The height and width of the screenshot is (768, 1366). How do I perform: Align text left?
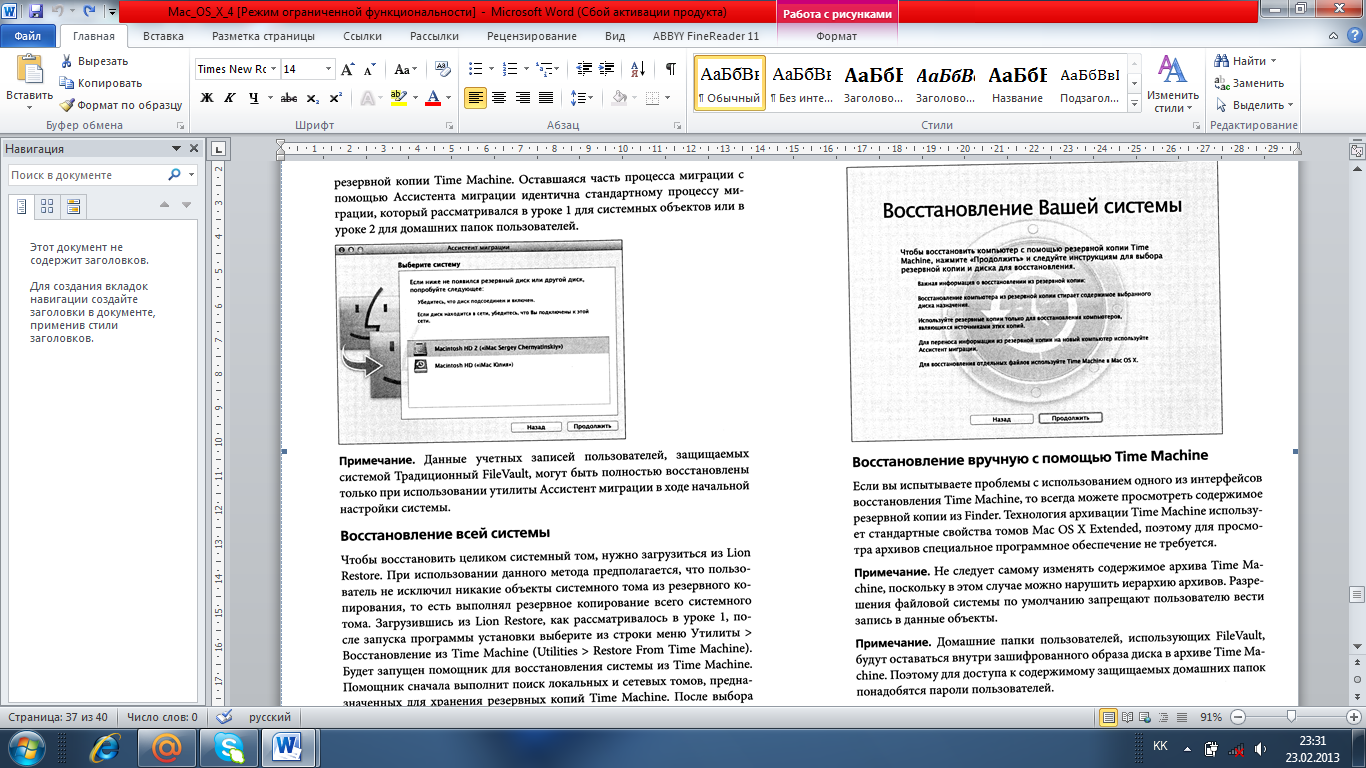click(x=476, y=98)
